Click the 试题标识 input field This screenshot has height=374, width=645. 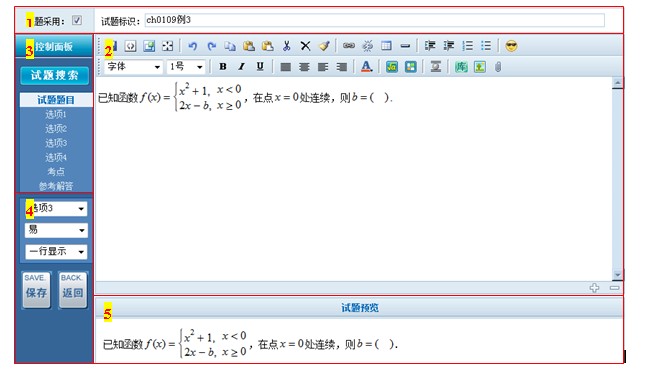point(374,20)
